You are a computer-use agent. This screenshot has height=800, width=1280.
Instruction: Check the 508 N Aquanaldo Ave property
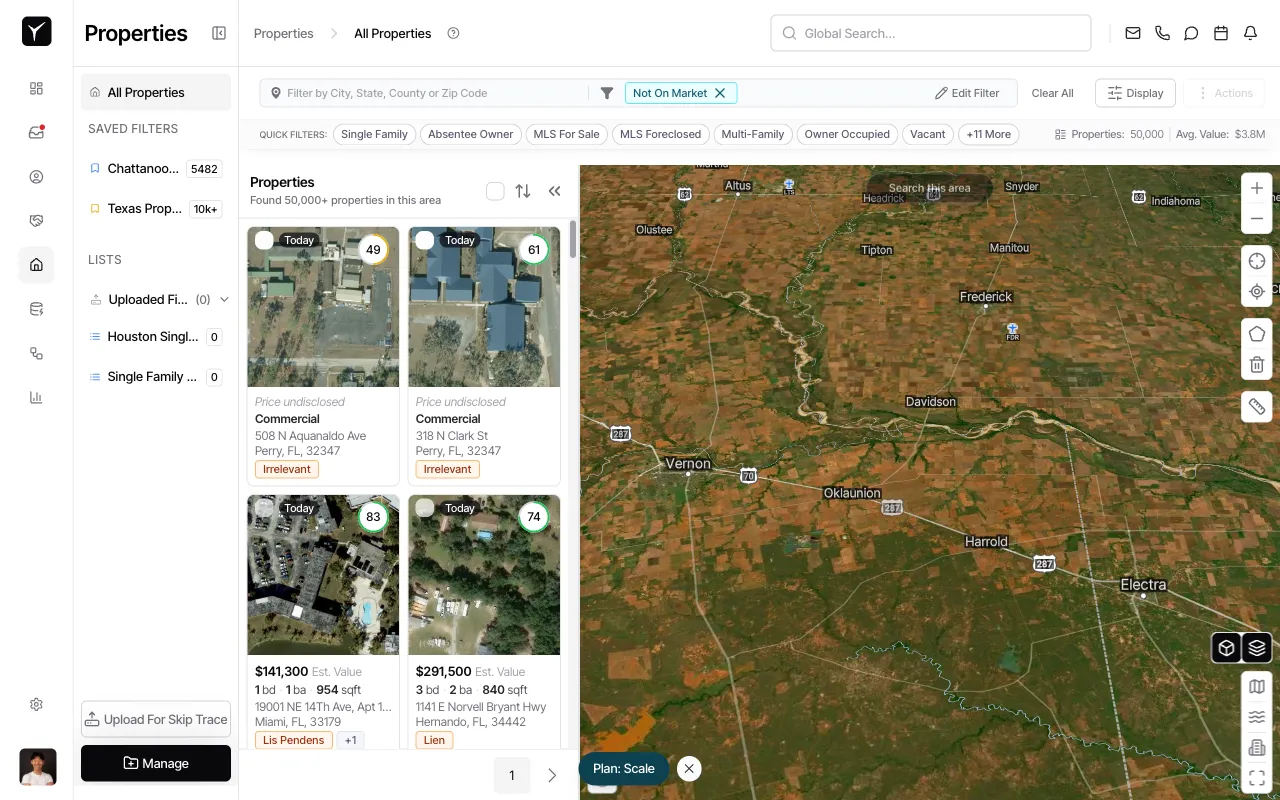pos(264,240)
